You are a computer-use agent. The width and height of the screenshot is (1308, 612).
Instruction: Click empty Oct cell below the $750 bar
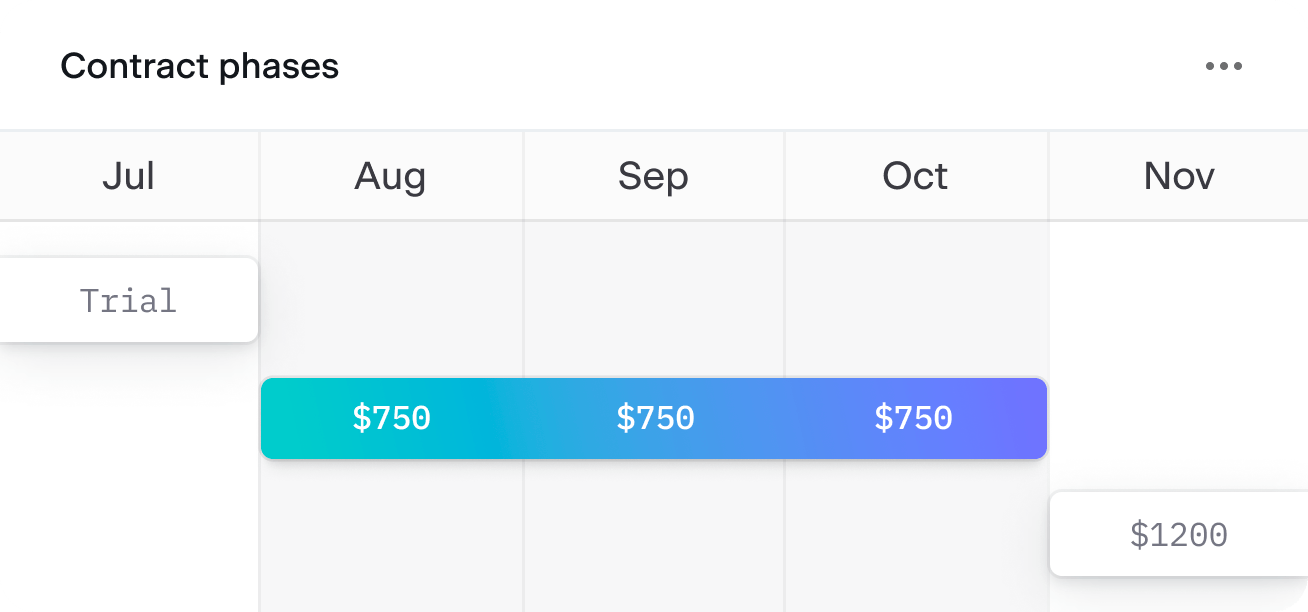click(916, 536)
